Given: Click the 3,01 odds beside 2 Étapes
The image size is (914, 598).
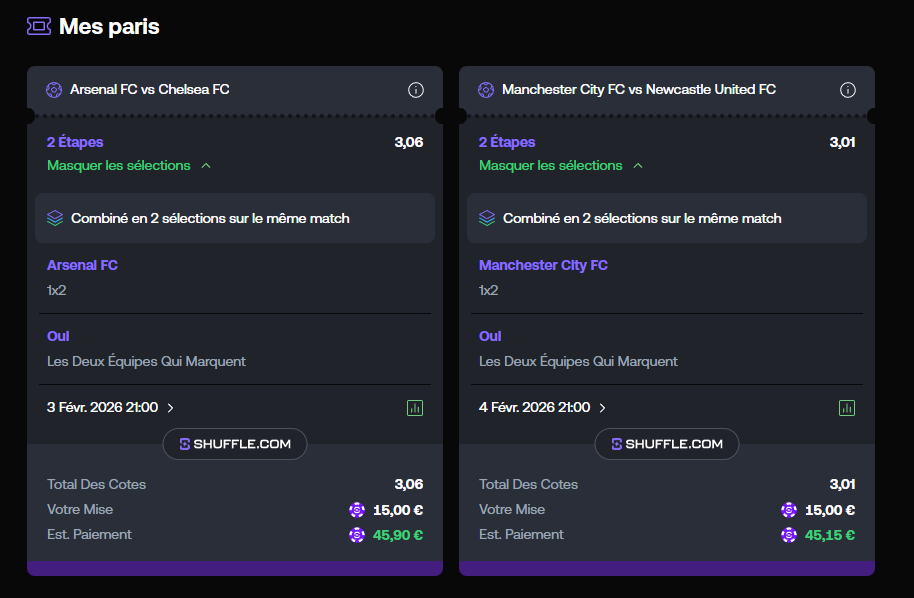Looking at the screenshot, I should coord(842,142).
